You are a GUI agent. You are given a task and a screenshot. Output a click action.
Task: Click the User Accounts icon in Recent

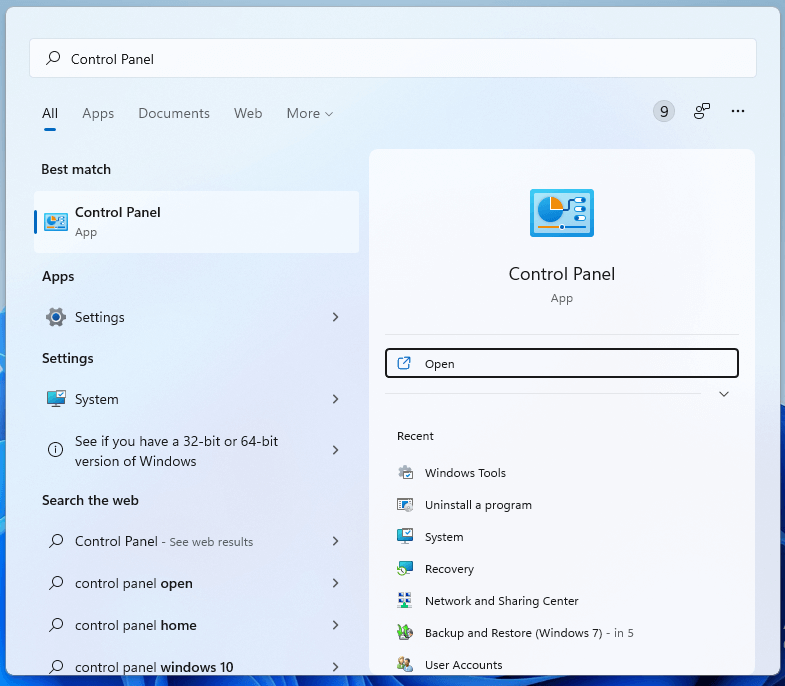pyautogui.click(x=405, y=664)
